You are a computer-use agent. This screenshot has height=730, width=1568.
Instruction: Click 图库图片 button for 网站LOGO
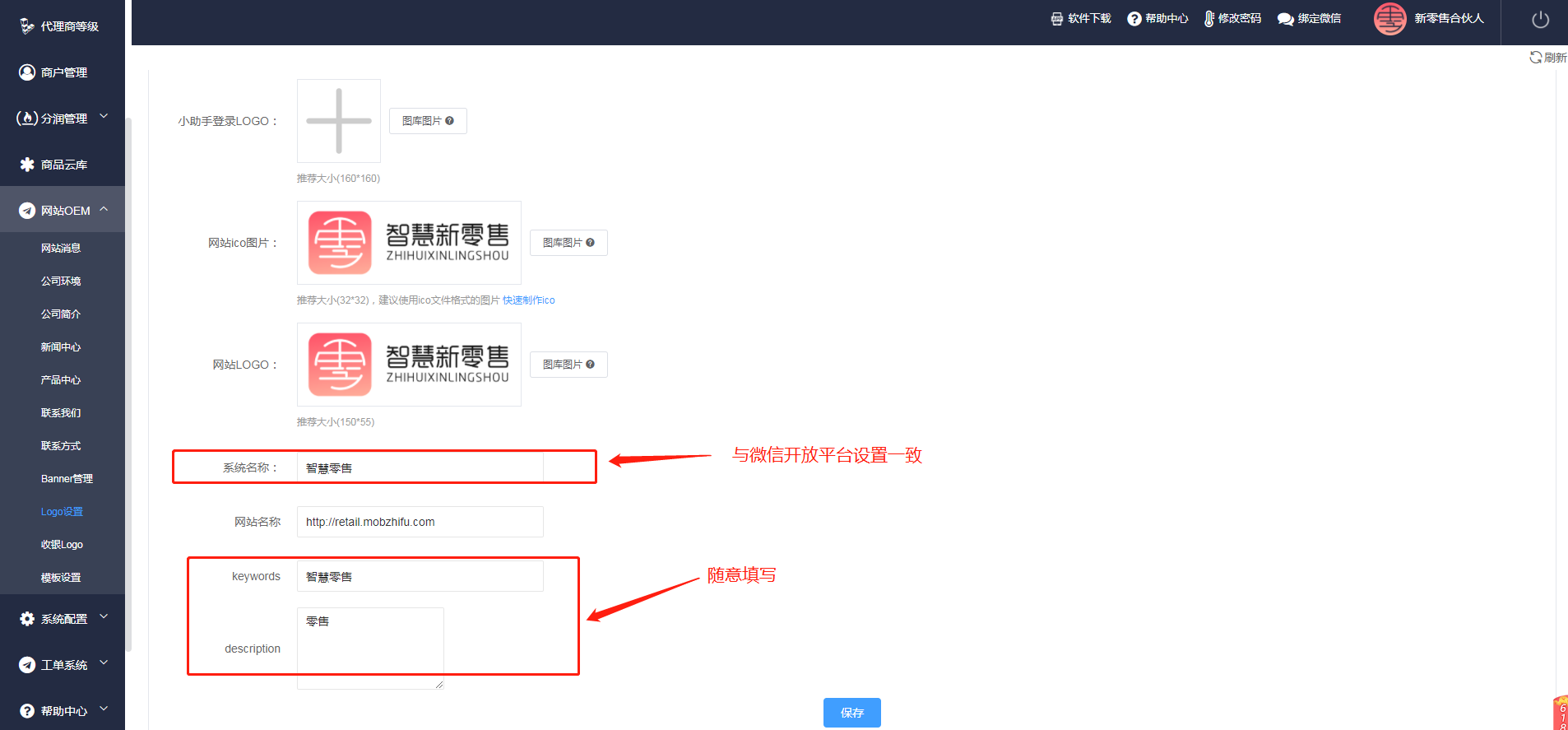coord(568,365)
